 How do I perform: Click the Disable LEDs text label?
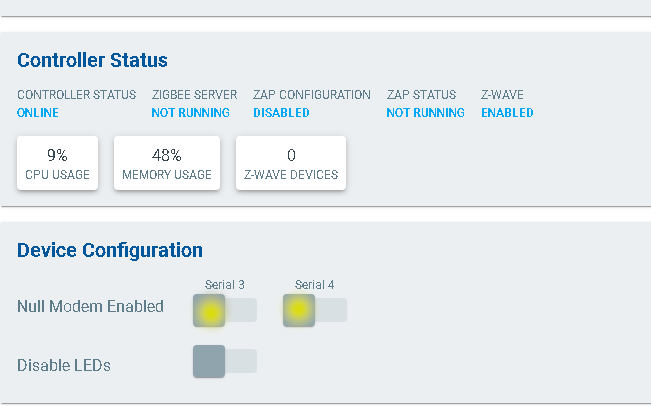click(64, 365)
